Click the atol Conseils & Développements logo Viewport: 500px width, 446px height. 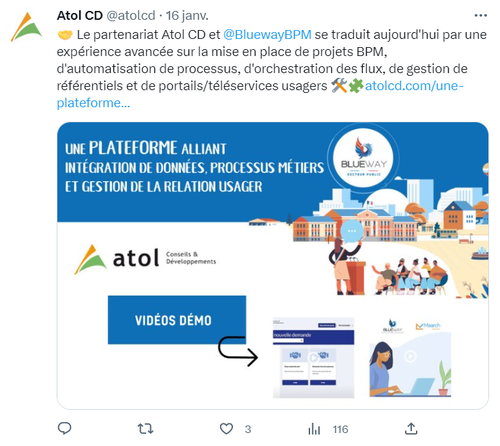(145, 259)
